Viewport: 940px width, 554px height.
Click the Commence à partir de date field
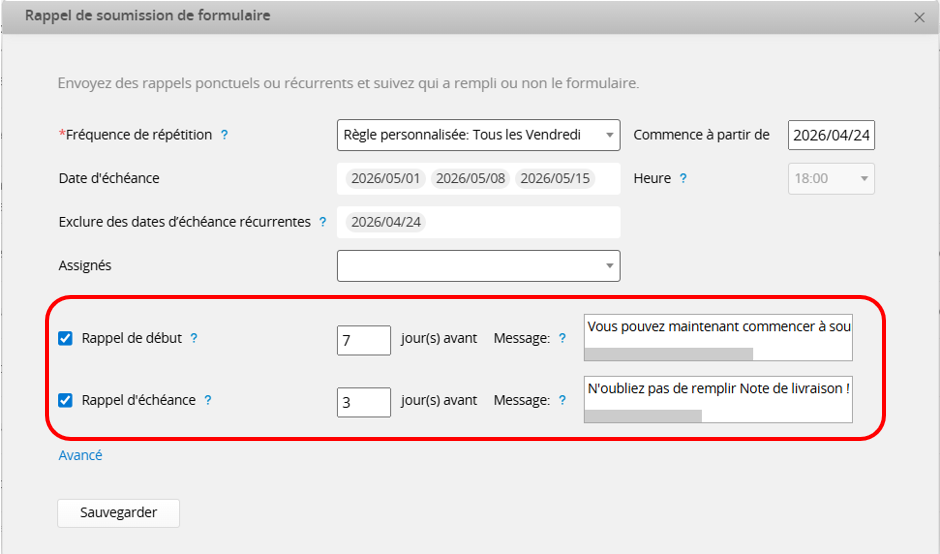point(831,135)
